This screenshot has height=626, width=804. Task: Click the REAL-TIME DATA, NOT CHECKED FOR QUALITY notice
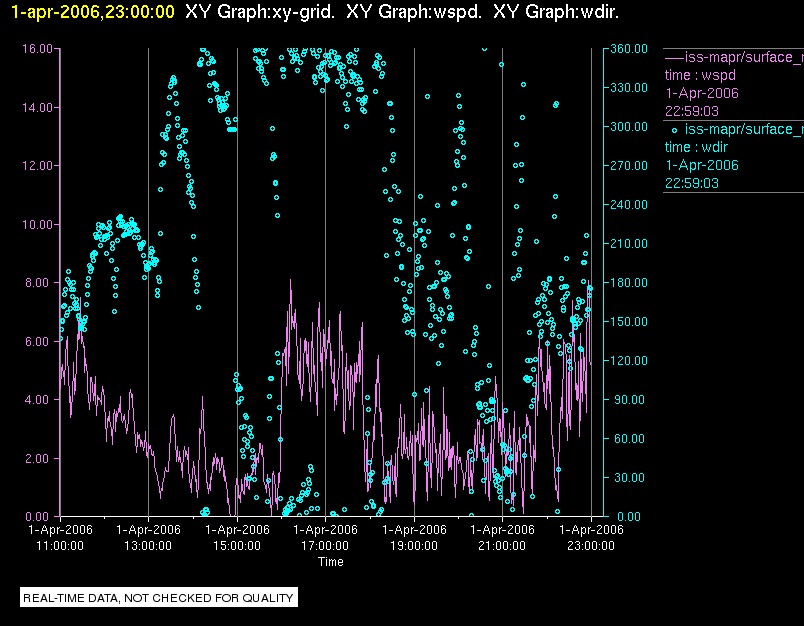pos(158,598)
